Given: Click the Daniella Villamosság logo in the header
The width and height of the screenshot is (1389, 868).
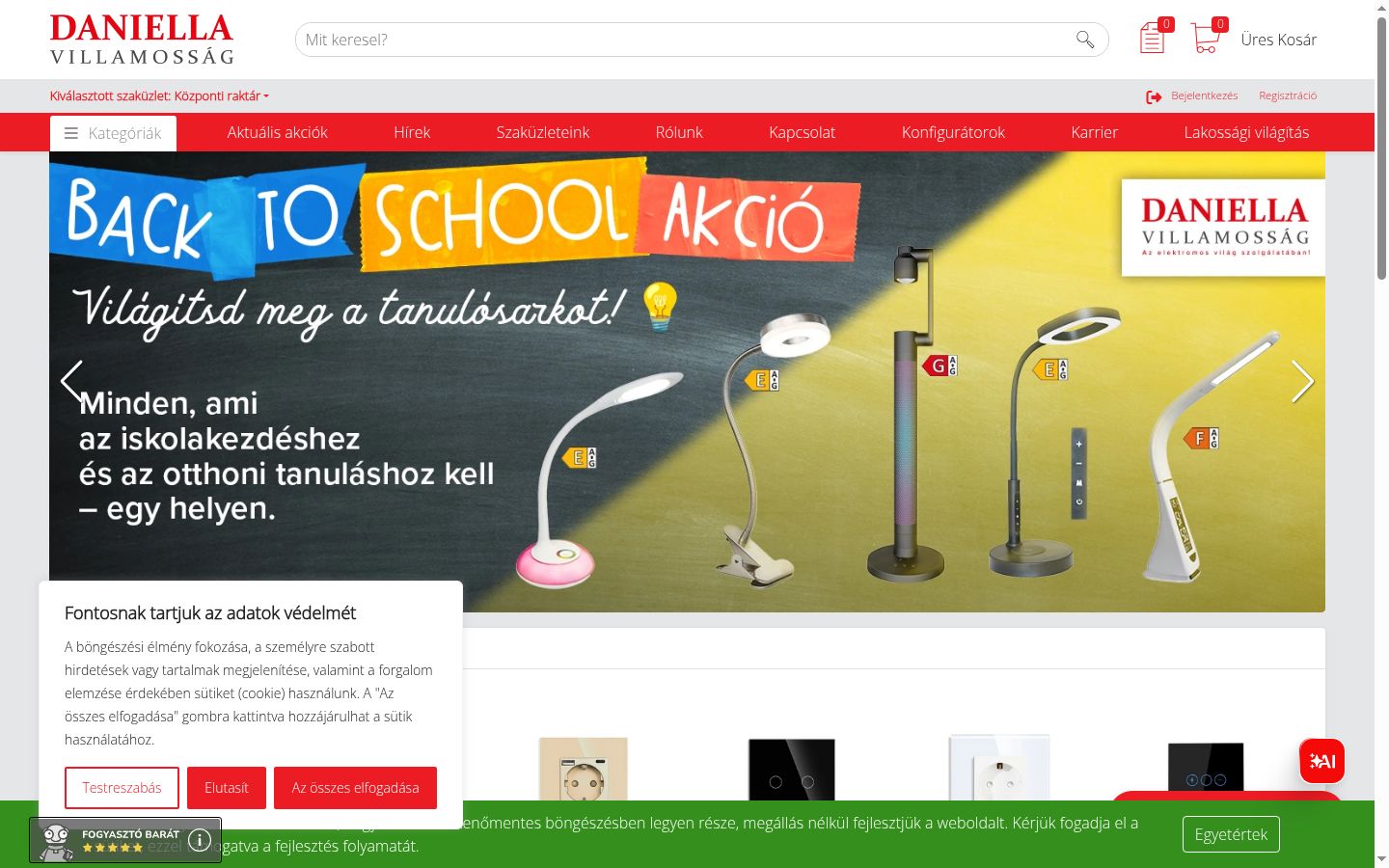Looking at the screenshot, I should pyautogui.click(x=142, y=40).
